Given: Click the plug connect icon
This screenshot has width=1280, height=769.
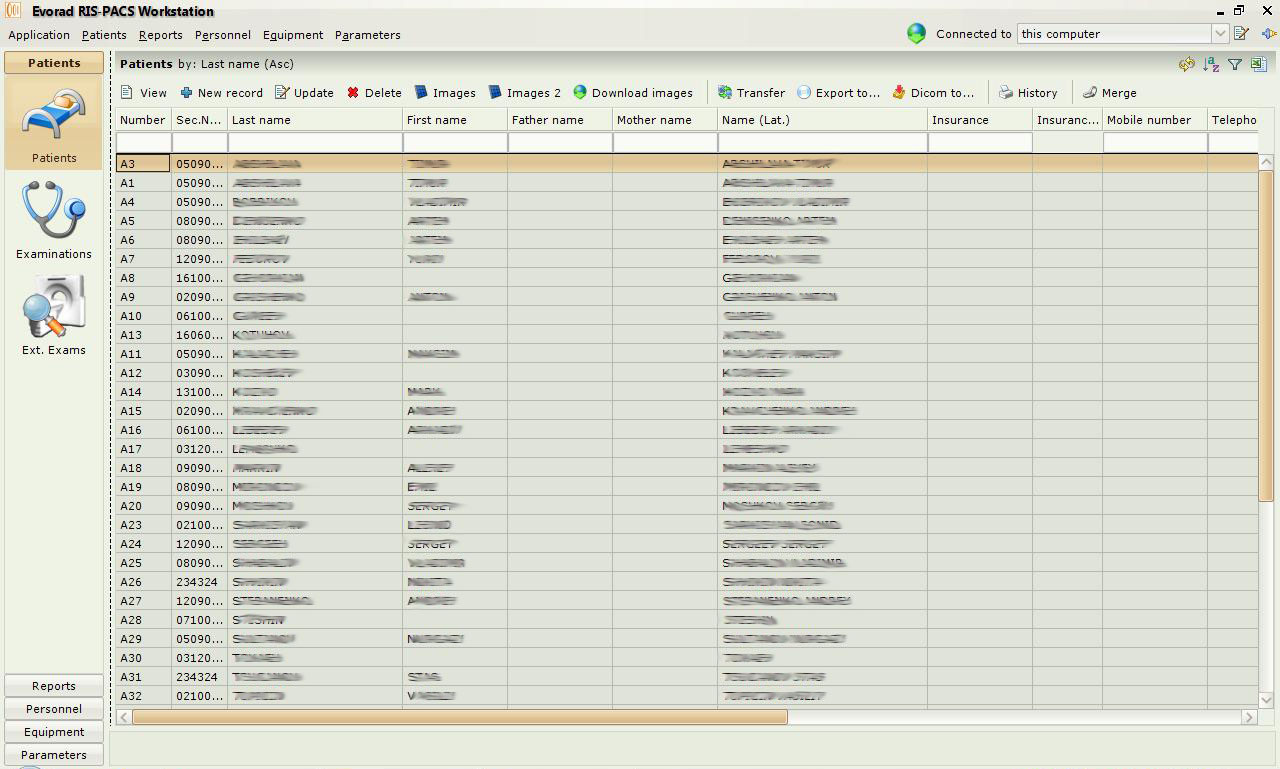Looking at the screenshot, I should pyautogui.click(x=1268, y=34).
